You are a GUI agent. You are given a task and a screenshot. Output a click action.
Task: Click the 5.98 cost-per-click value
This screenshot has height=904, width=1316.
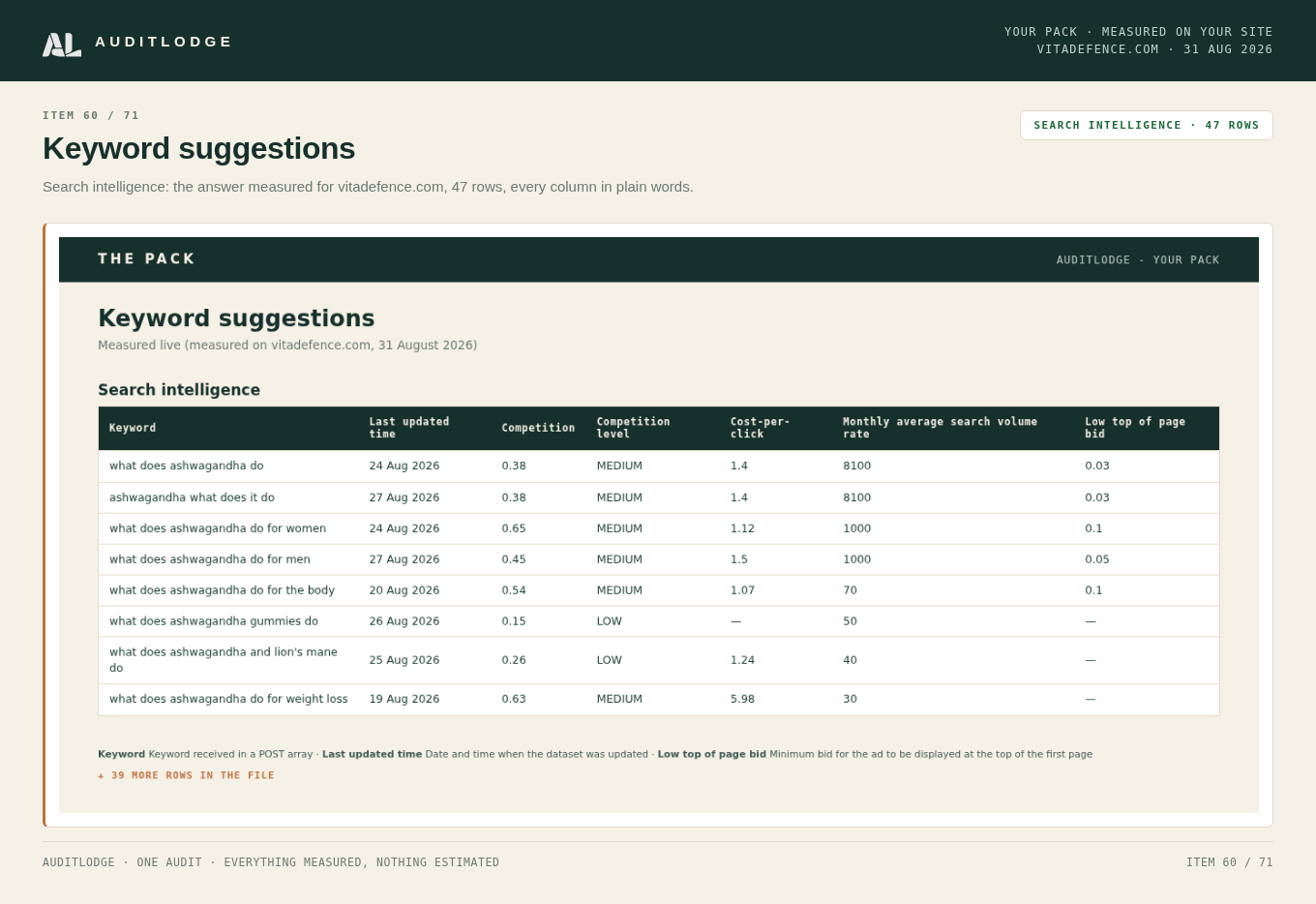(742, 699)
